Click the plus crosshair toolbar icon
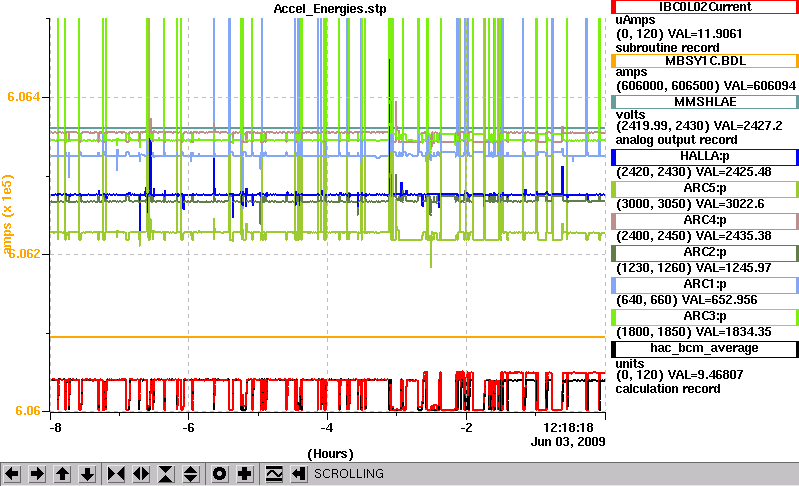The image size is (799, 486). pos(245,474)
